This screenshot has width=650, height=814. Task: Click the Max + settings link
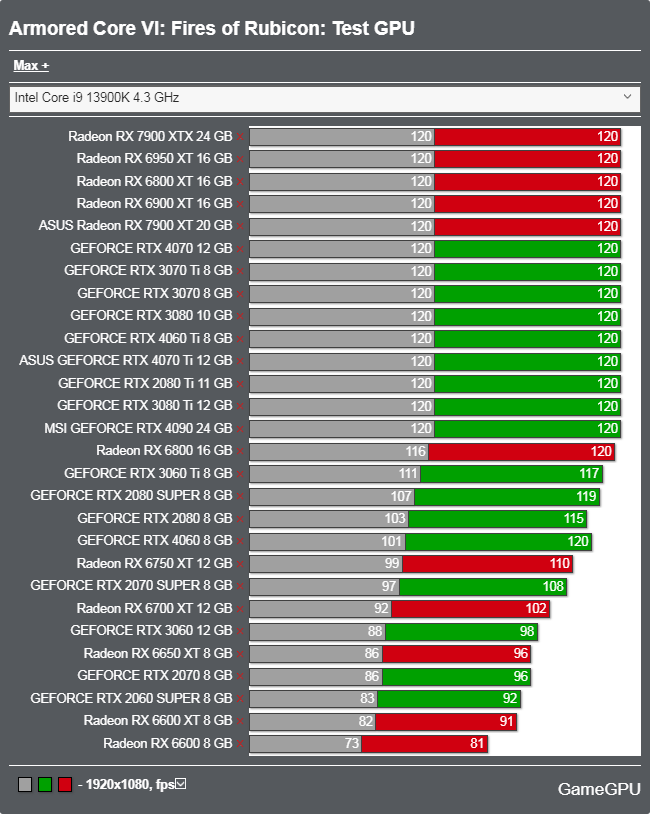(31, 66)
